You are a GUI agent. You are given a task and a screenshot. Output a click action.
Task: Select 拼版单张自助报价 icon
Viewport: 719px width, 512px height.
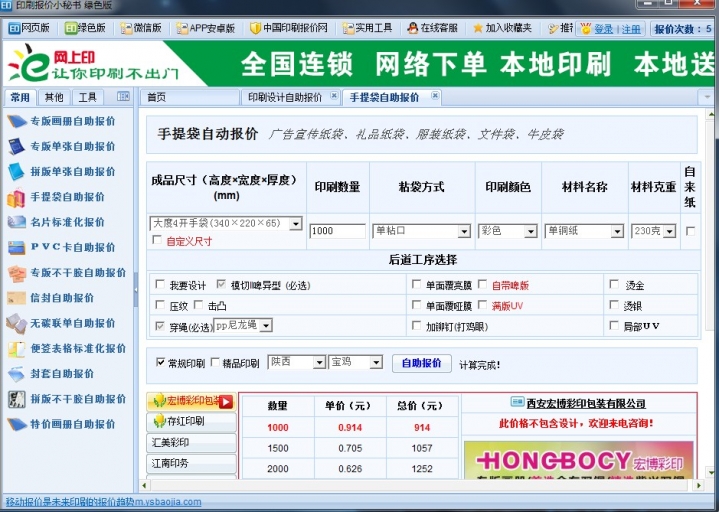(x=17, y=172)
